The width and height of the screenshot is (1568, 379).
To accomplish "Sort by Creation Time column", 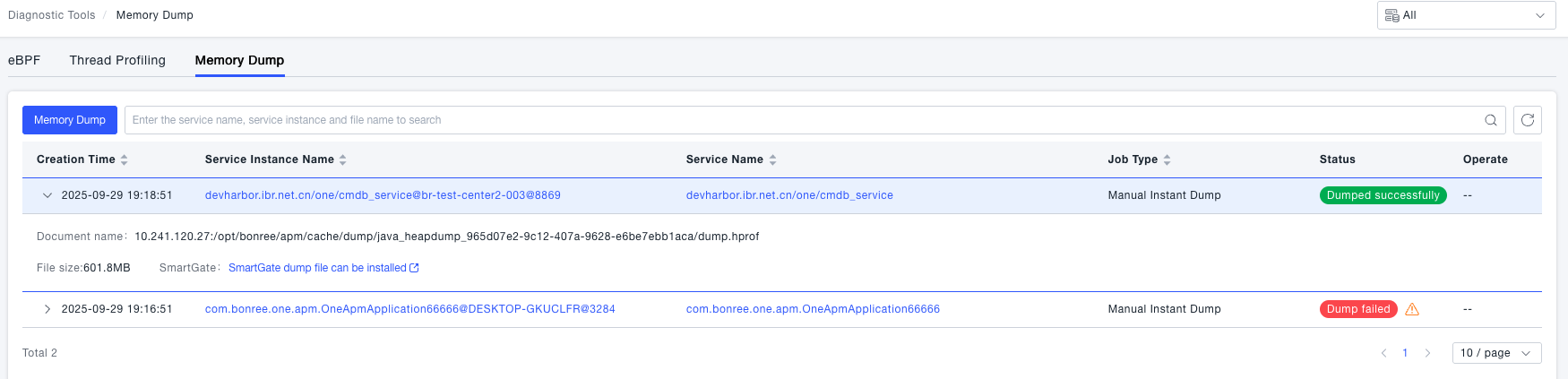I will point(124,159).
